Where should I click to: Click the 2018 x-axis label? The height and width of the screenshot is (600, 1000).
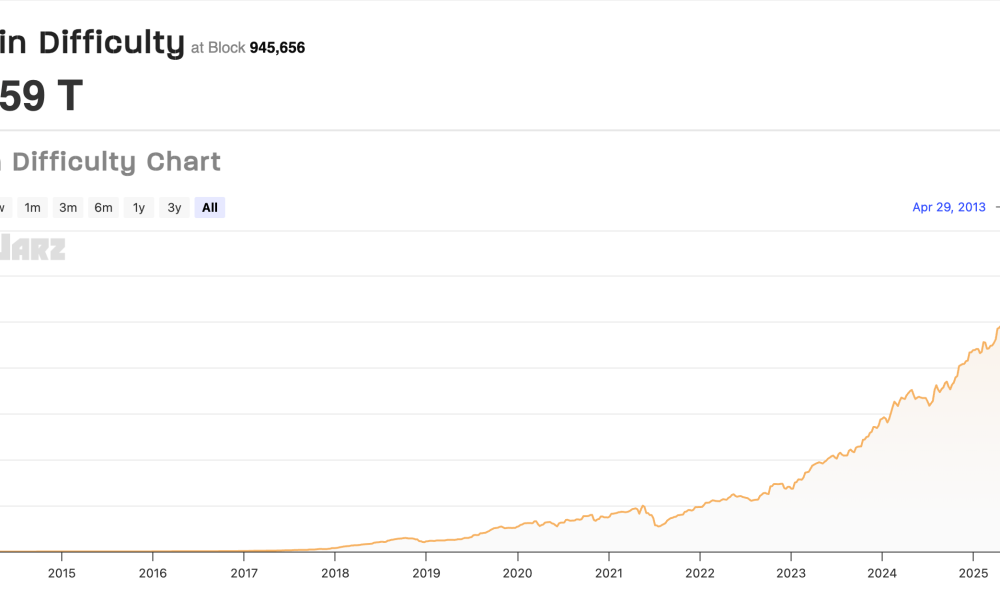(335, 573)
